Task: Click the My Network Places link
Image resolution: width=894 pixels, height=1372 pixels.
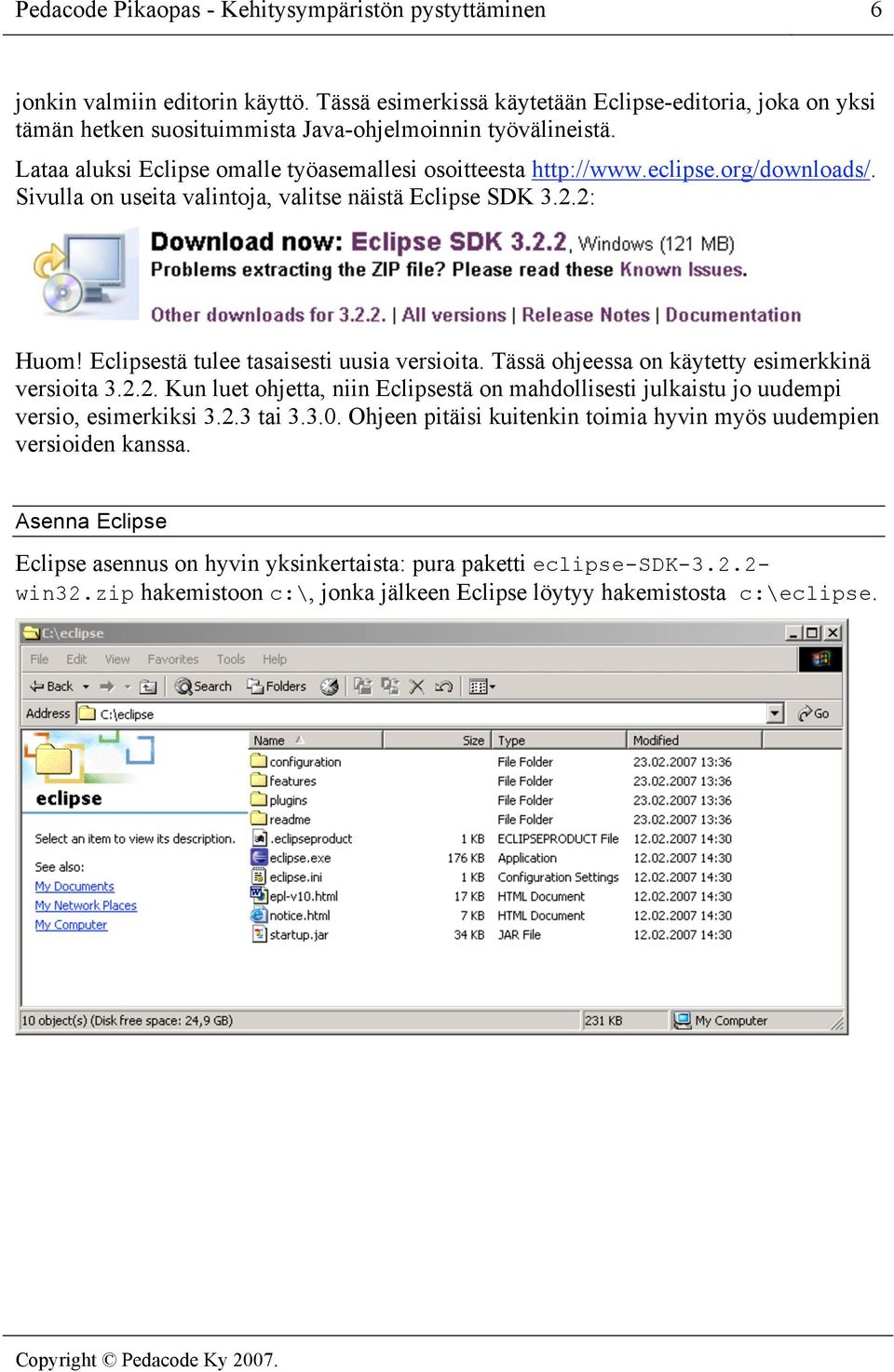Action: [86, 905]
